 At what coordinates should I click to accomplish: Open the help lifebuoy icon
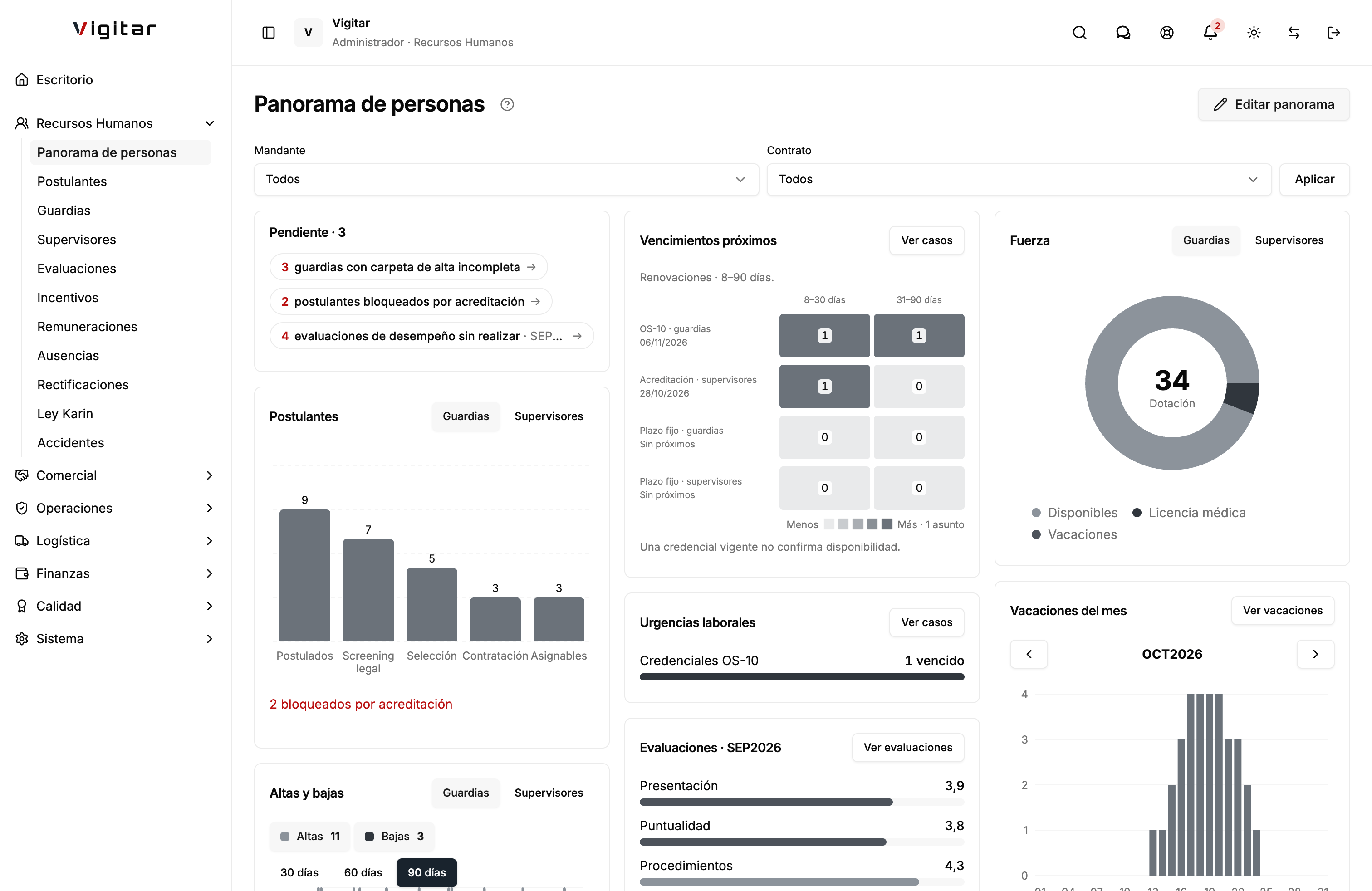(1167, 33)
